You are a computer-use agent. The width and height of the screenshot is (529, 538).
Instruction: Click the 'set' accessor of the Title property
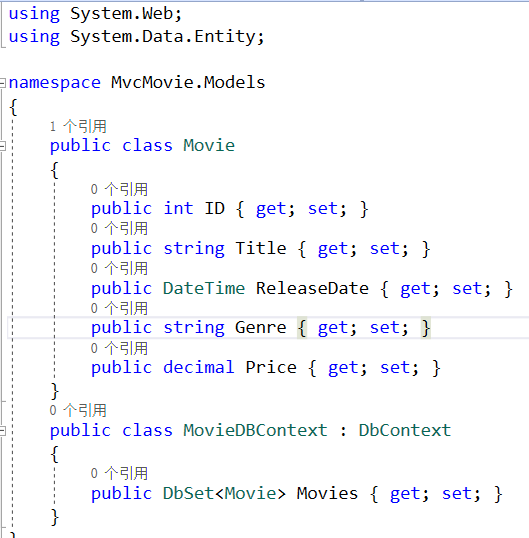(384, 249)
